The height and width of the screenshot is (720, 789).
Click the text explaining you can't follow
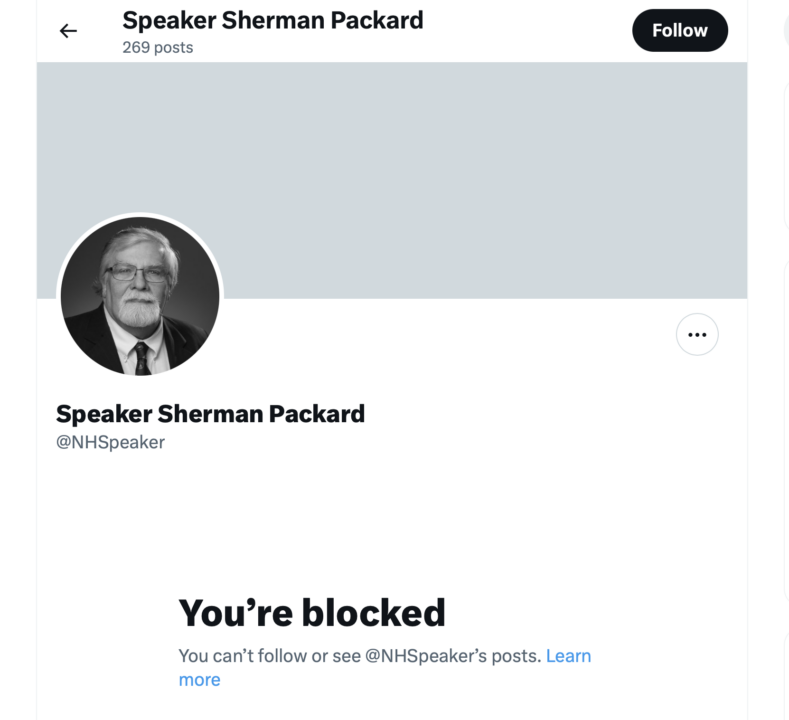pos(360,656)
